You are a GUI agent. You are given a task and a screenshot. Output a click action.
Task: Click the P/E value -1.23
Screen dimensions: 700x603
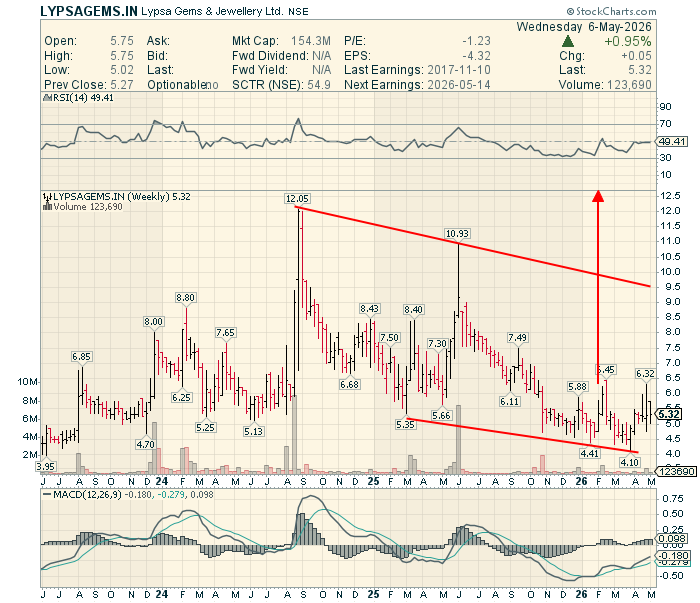(x=476, y=41)
